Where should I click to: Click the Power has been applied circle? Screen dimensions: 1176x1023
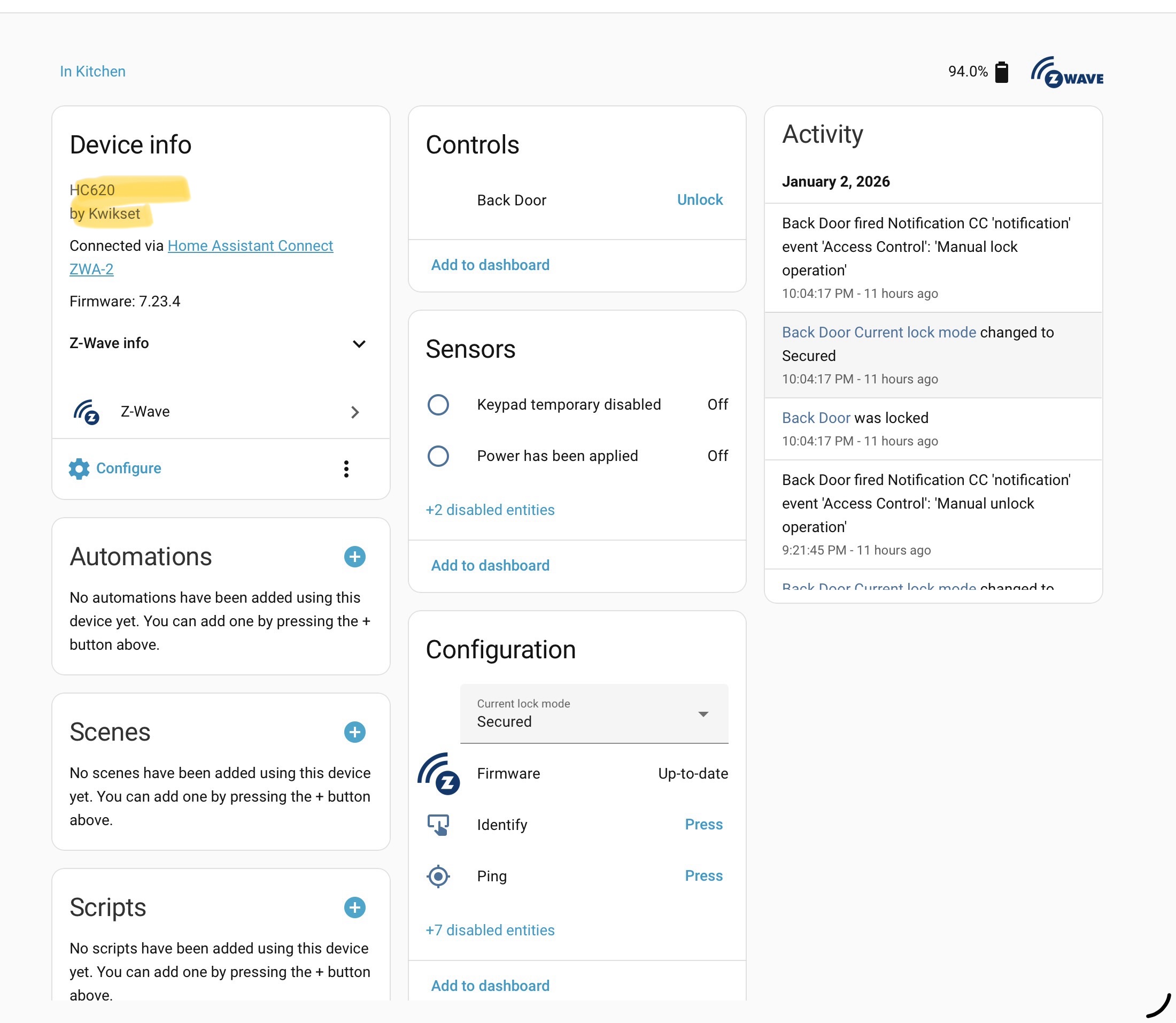click(x=438, y=456)
